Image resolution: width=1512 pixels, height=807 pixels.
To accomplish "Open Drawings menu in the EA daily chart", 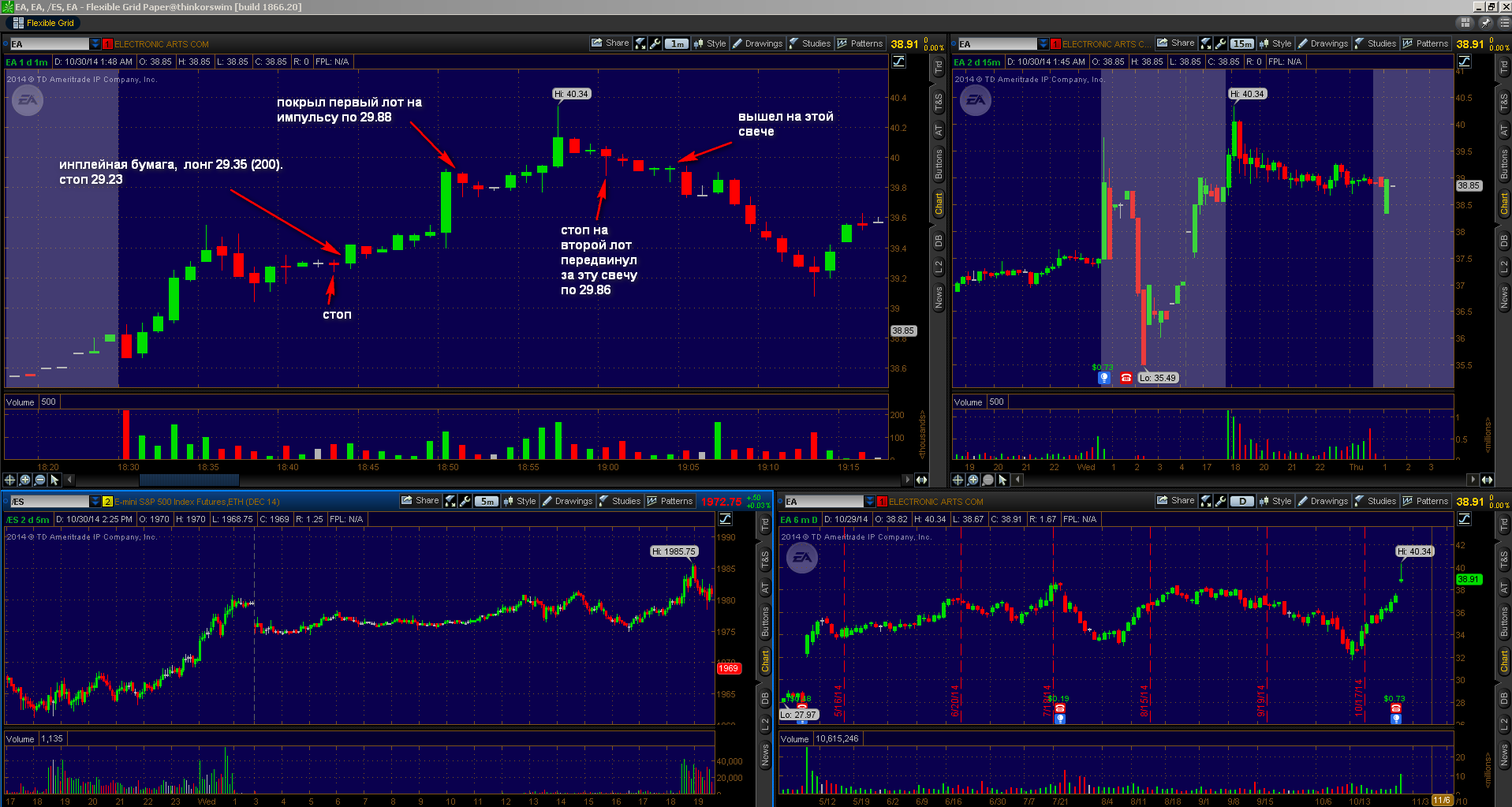I will [1323, 501].
